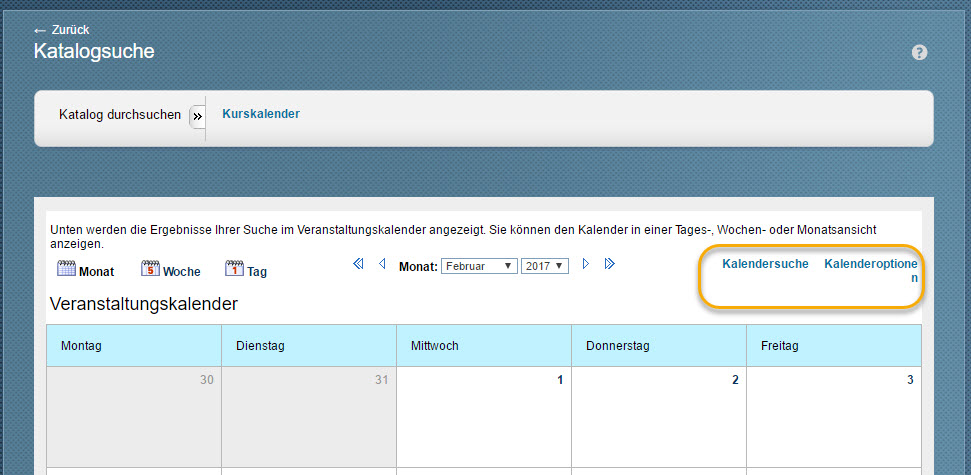Image resolution: width=971 pixels, height=475 pixels.
Task: Switch to Woche calendar view
Action: point(170,269)
